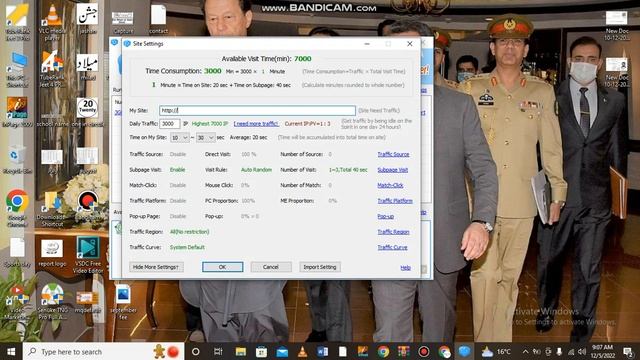
Task: Open Microsoft Store from the taskbar
Action: pyautogui.click(x=261, y=351)
